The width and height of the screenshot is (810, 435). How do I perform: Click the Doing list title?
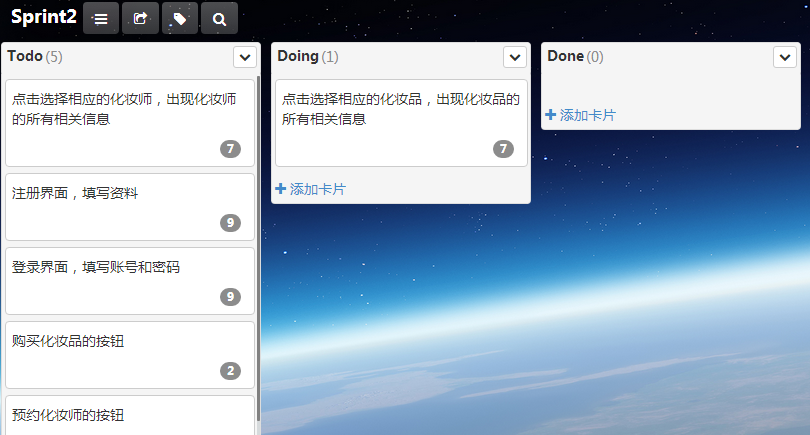click(x=298, y=56)
